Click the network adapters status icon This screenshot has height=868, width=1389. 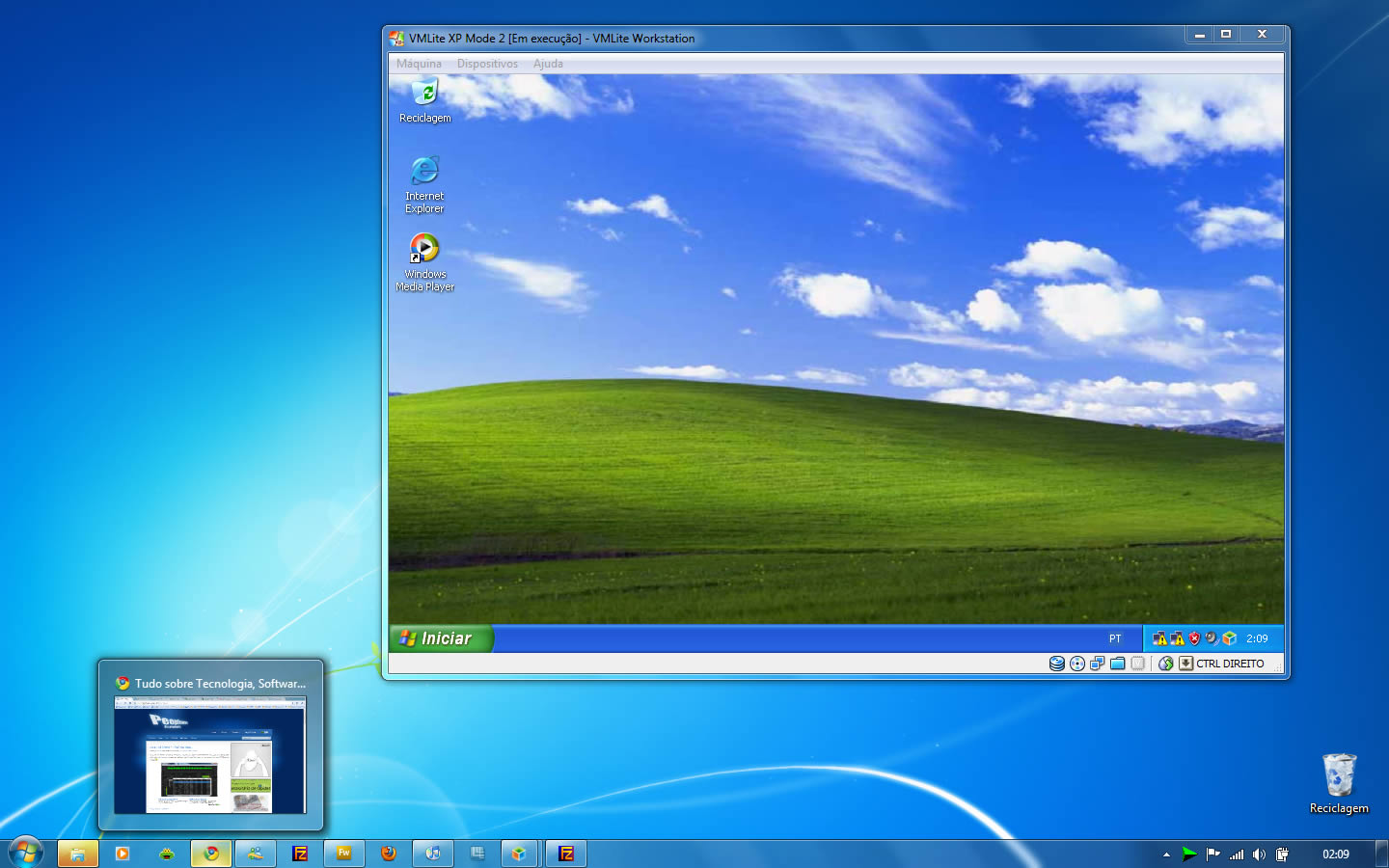pos(1098,664)
